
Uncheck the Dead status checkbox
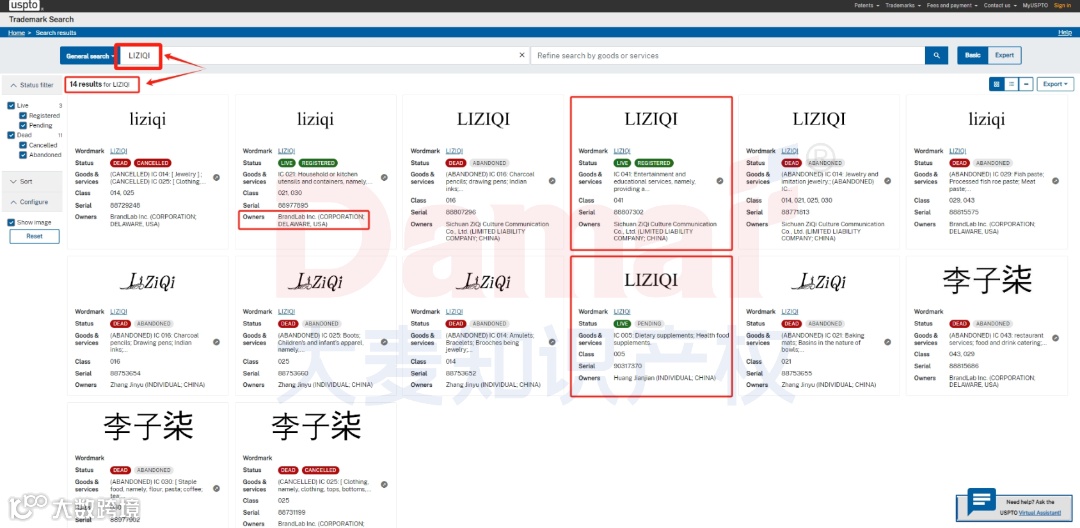pos(11,135)
